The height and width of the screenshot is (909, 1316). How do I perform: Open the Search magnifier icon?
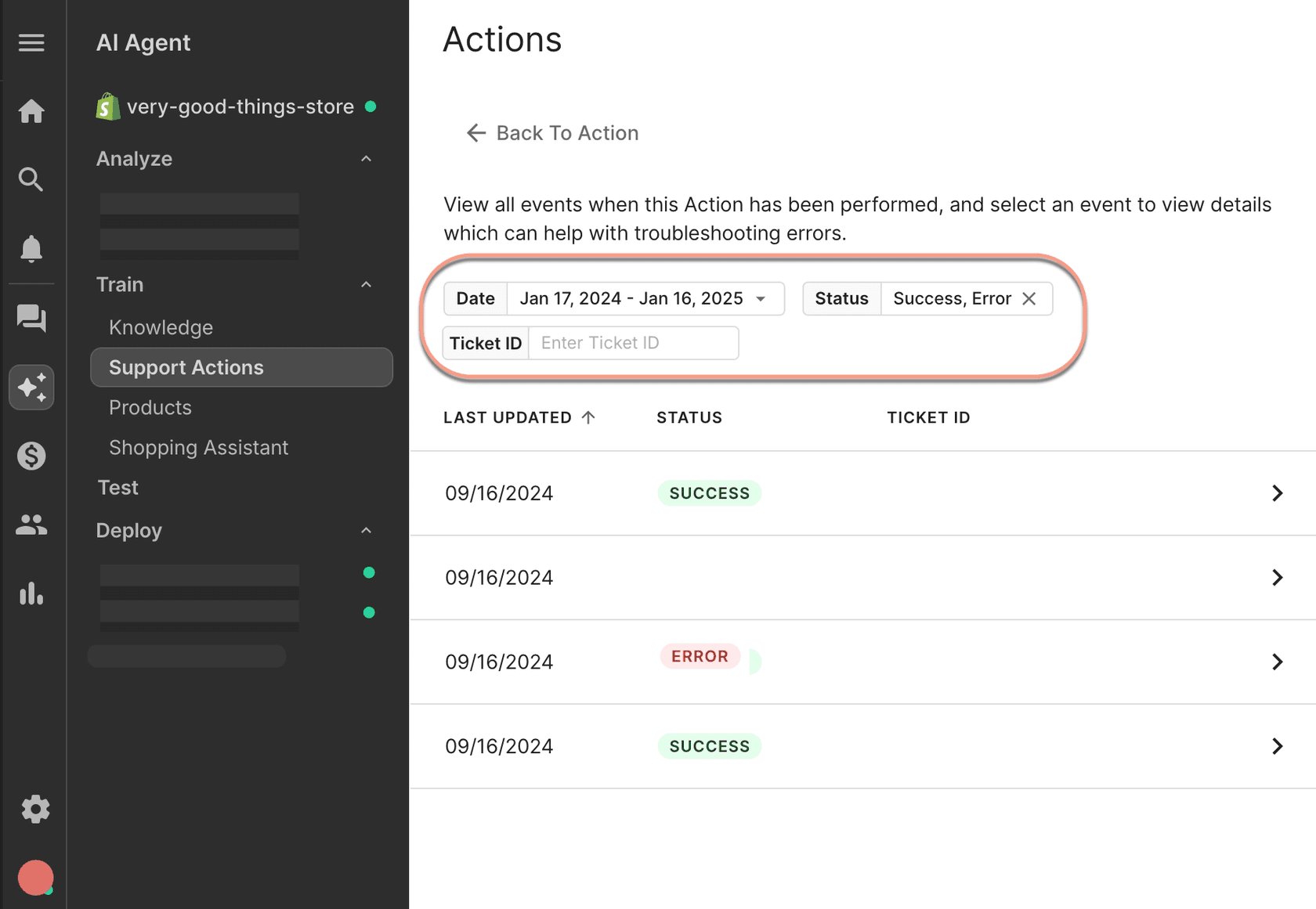[x=31, y=179]
